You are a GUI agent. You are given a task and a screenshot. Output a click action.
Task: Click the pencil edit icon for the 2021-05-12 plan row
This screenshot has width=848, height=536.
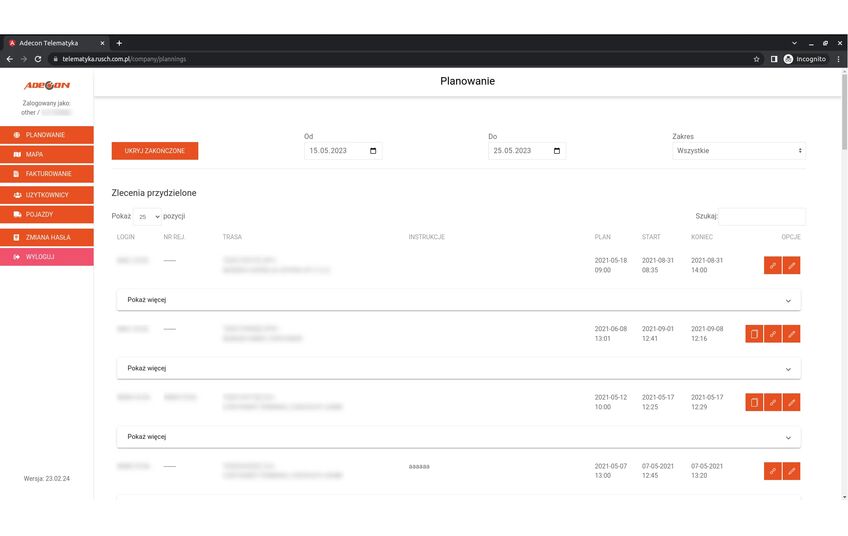[x=791, y=402]
